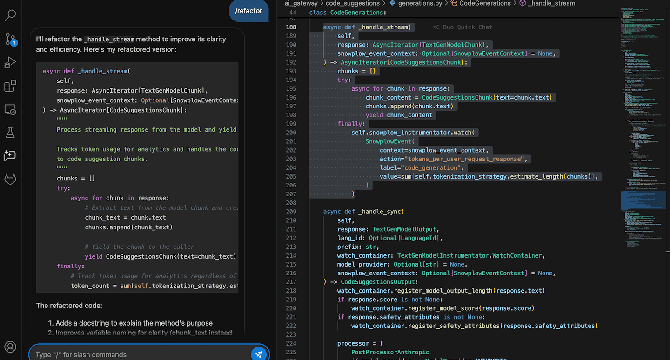
Task: Open the Remote Explorer view icon
Action: click(10, 109)
